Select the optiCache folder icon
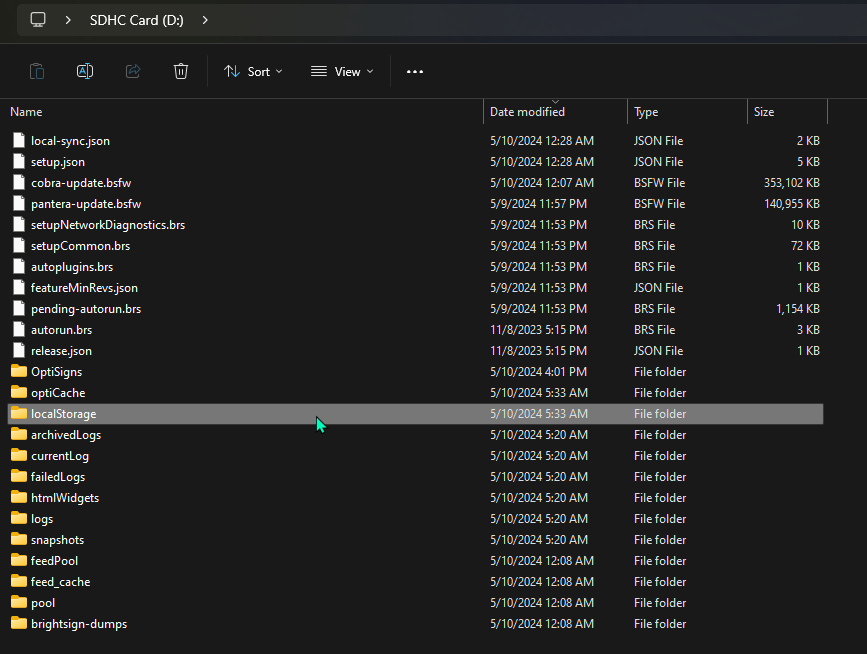Image resolution: width=867 pixels, height=654 pixels. 19,392
